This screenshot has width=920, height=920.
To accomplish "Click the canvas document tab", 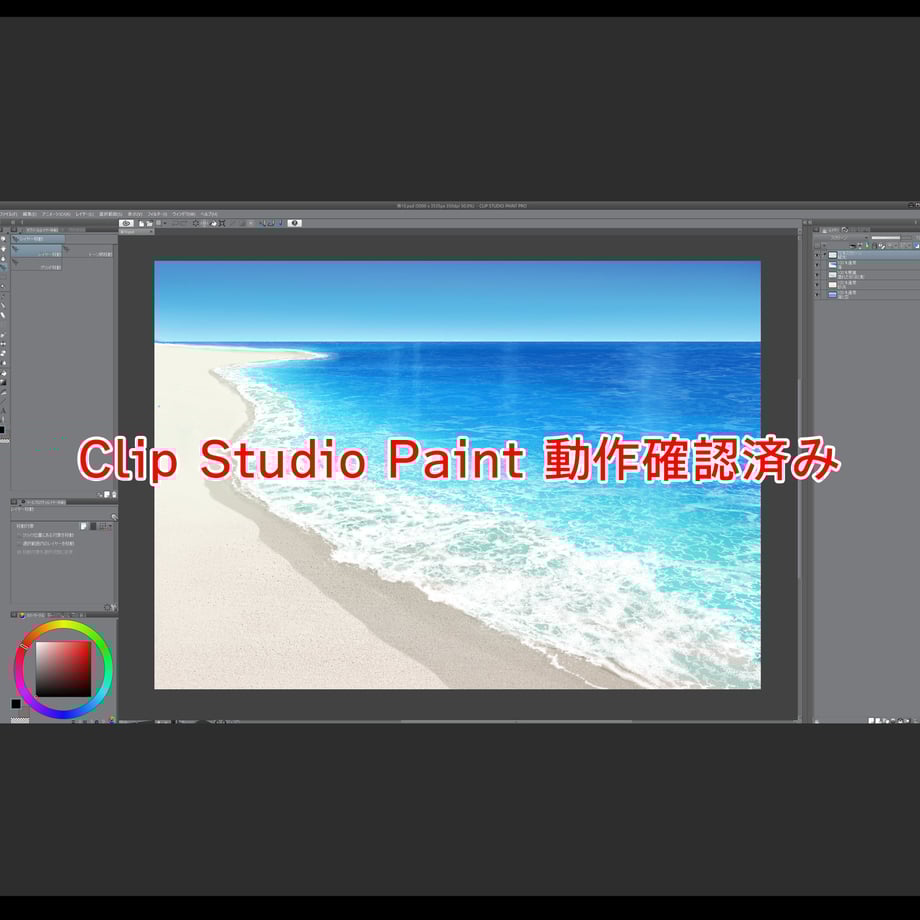I will pyautogui.click(x=136, y=232).
